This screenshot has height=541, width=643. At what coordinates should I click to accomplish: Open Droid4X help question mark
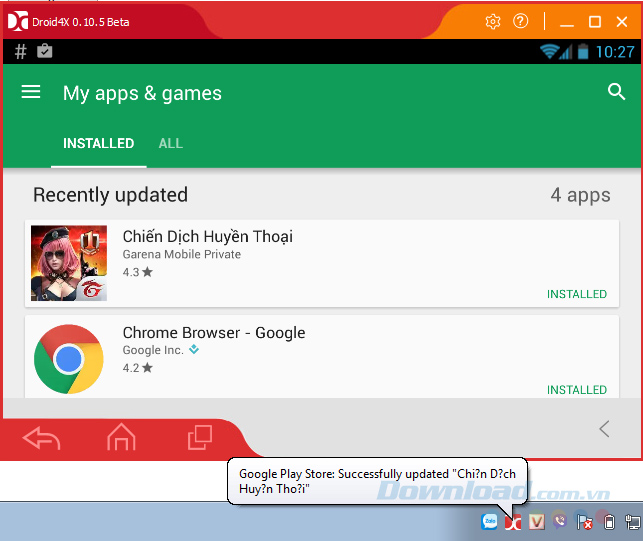(520, 21)
